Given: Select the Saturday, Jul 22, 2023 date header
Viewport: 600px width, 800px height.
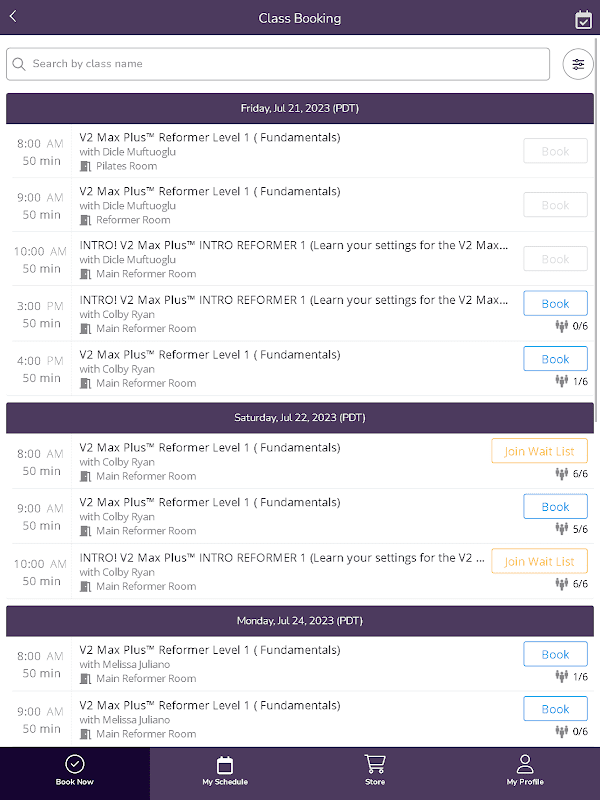Looking at the screenshot, I should click(300, 417).
